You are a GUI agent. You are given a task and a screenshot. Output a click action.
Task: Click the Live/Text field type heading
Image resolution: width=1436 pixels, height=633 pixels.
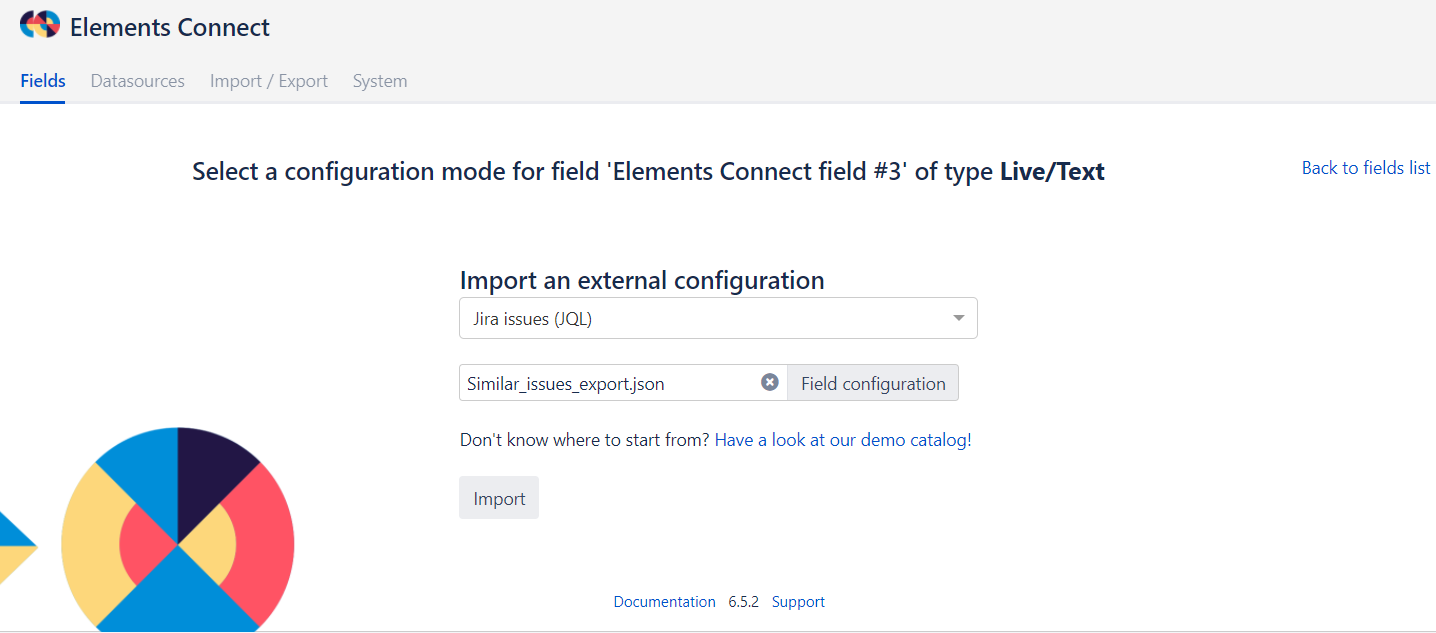click(x=1052, y=172)
